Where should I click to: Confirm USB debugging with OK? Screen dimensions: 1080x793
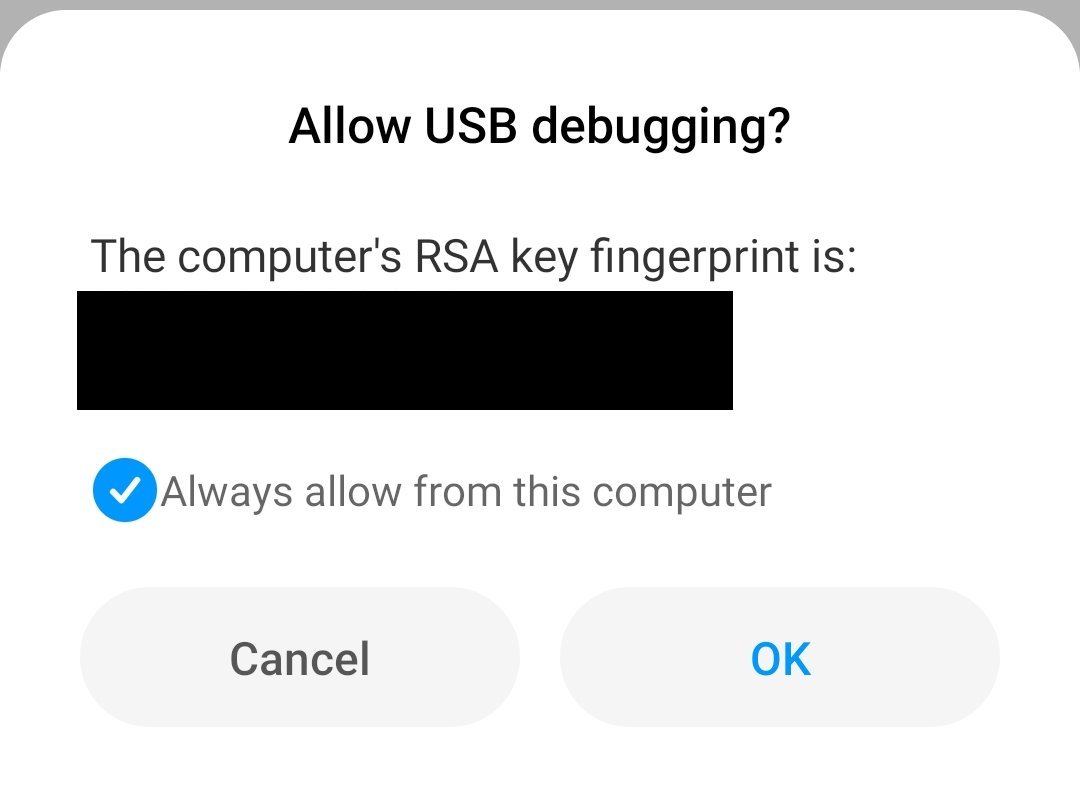[x=780, y=657]
